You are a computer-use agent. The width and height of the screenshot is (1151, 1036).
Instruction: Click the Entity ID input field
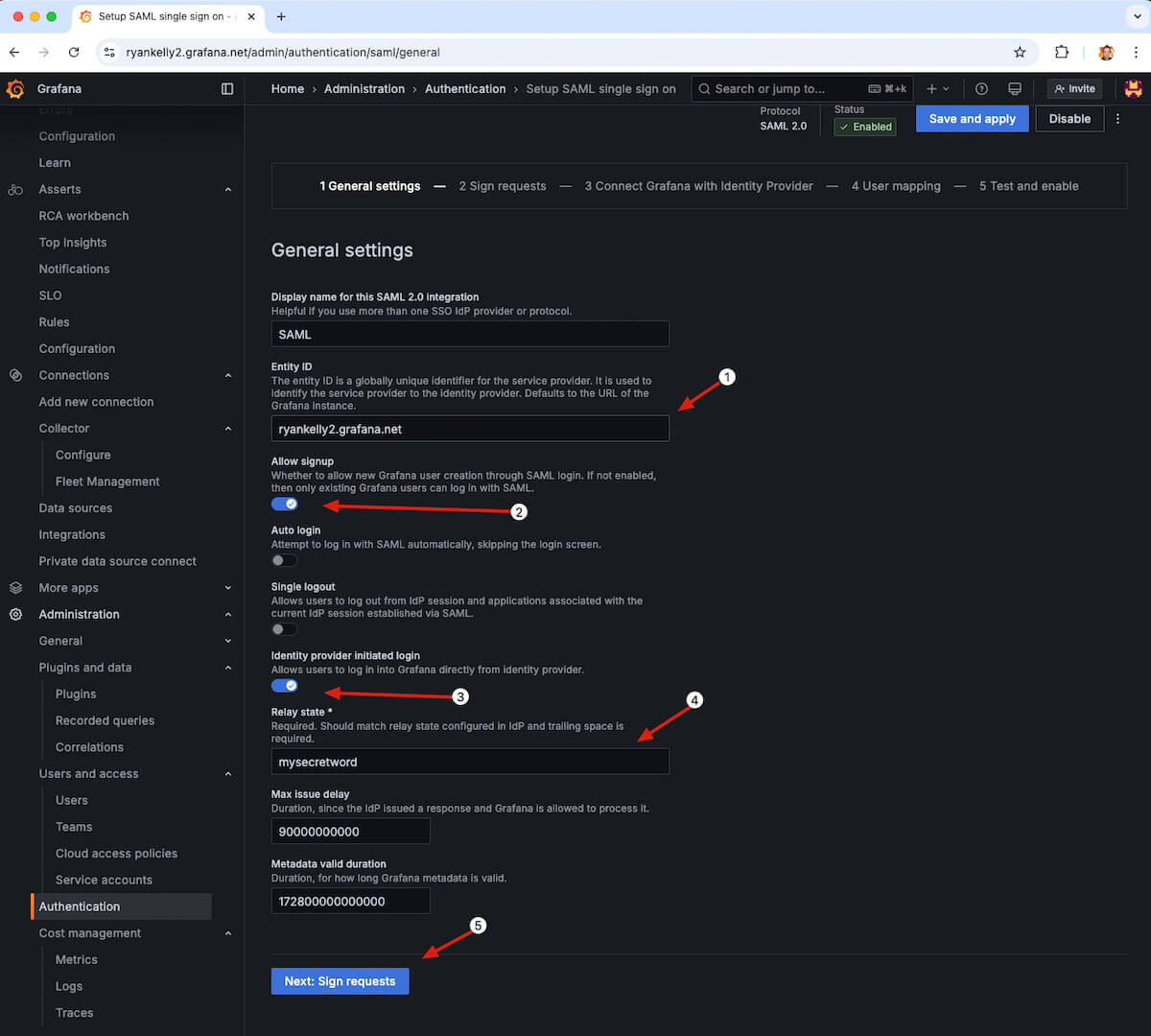click(x=470, y=429)
